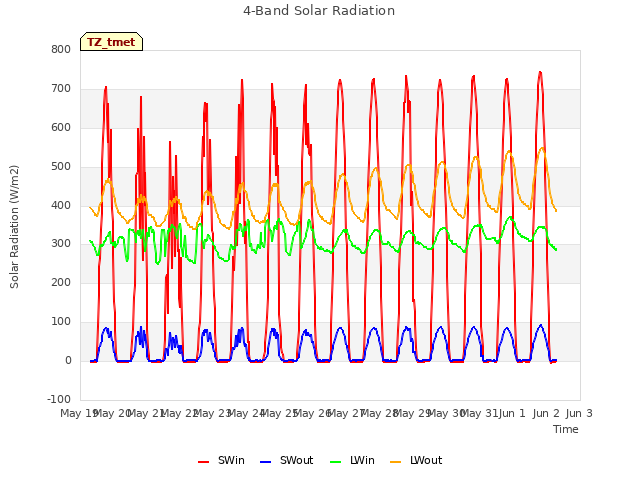Click the green LWin legend swatch
The width and height of the screenshot is (640, 480).
[x=335, y=462]
